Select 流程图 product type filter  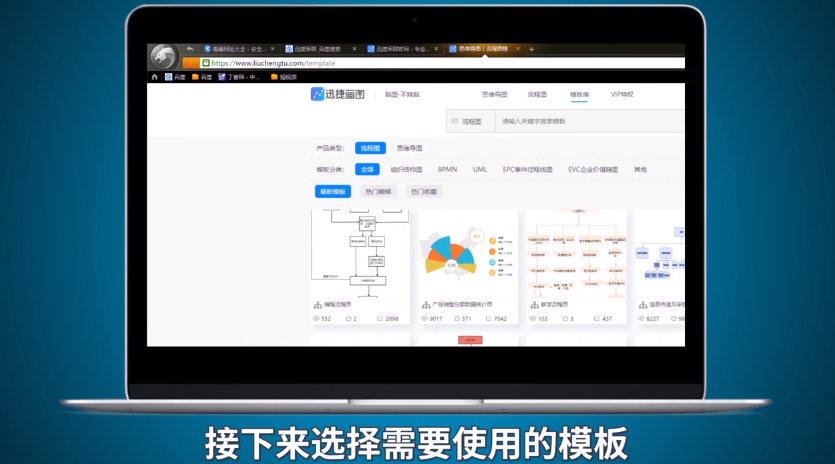click(x=370, y=148)
